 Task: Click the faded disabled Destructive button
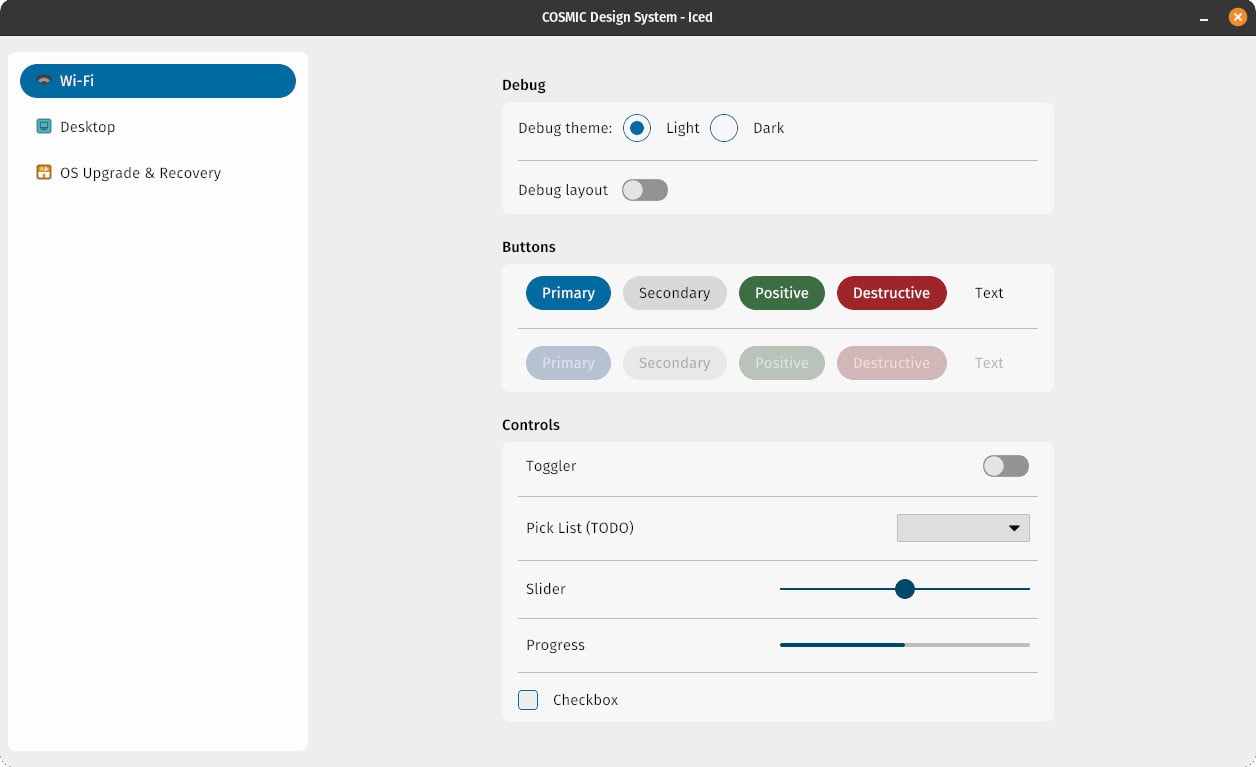(x=892, y=363)
